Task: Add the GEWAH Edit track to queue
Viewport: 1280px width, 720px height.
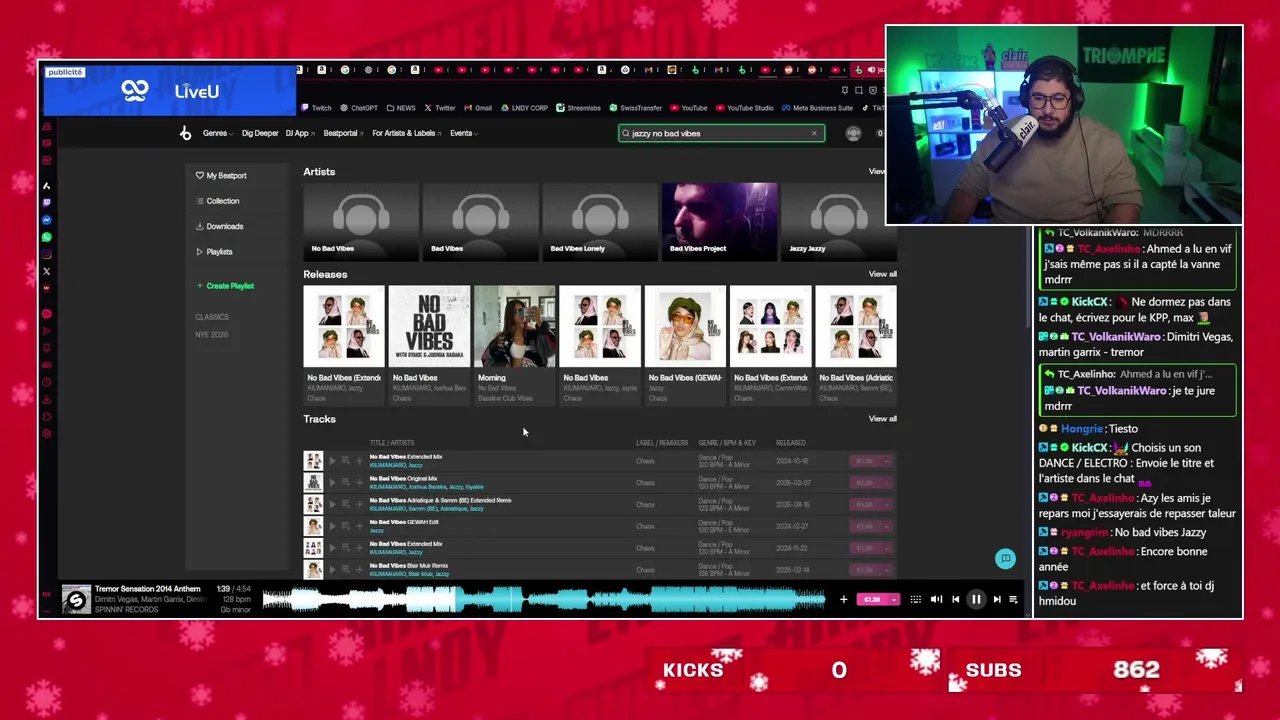Action: 345,526
